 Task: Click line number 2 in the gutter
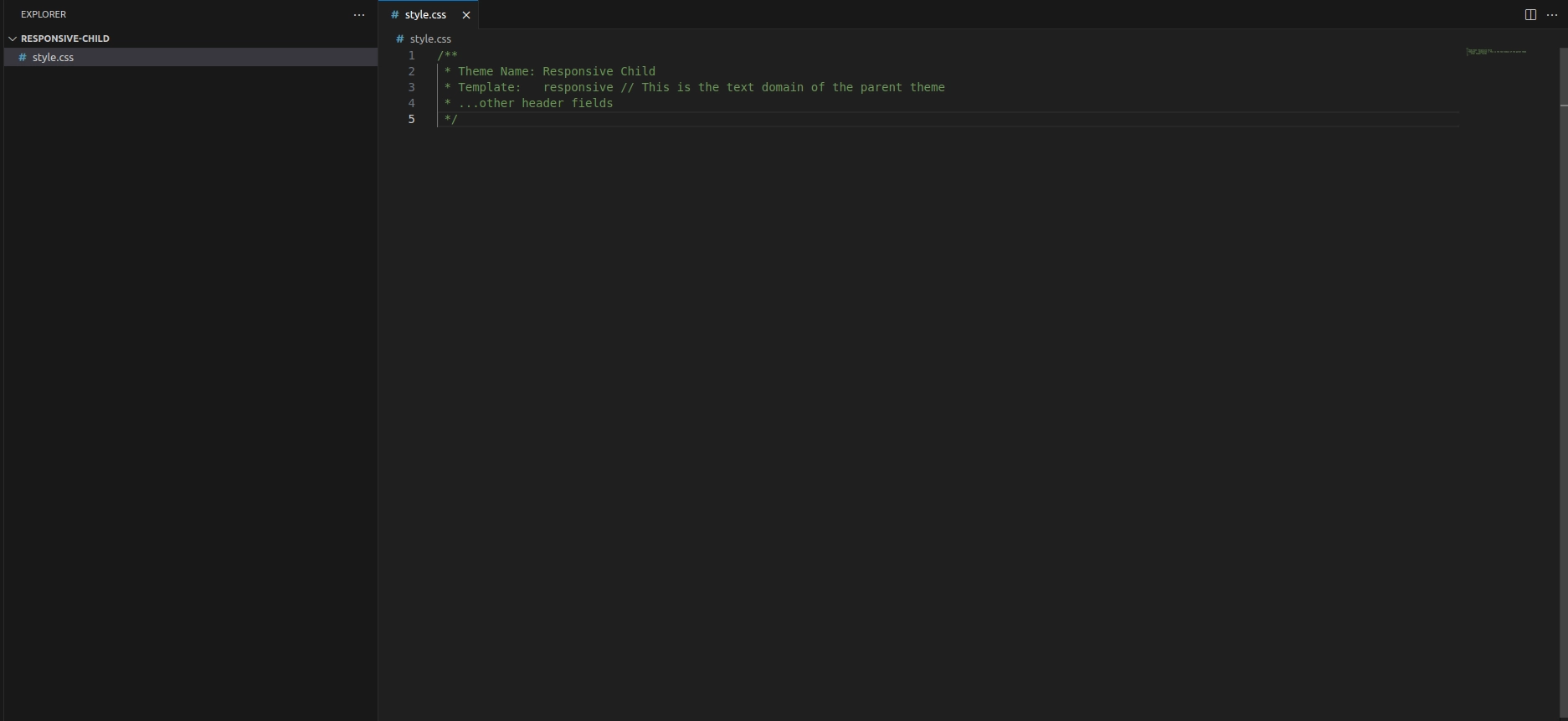(x=411, y=71)
